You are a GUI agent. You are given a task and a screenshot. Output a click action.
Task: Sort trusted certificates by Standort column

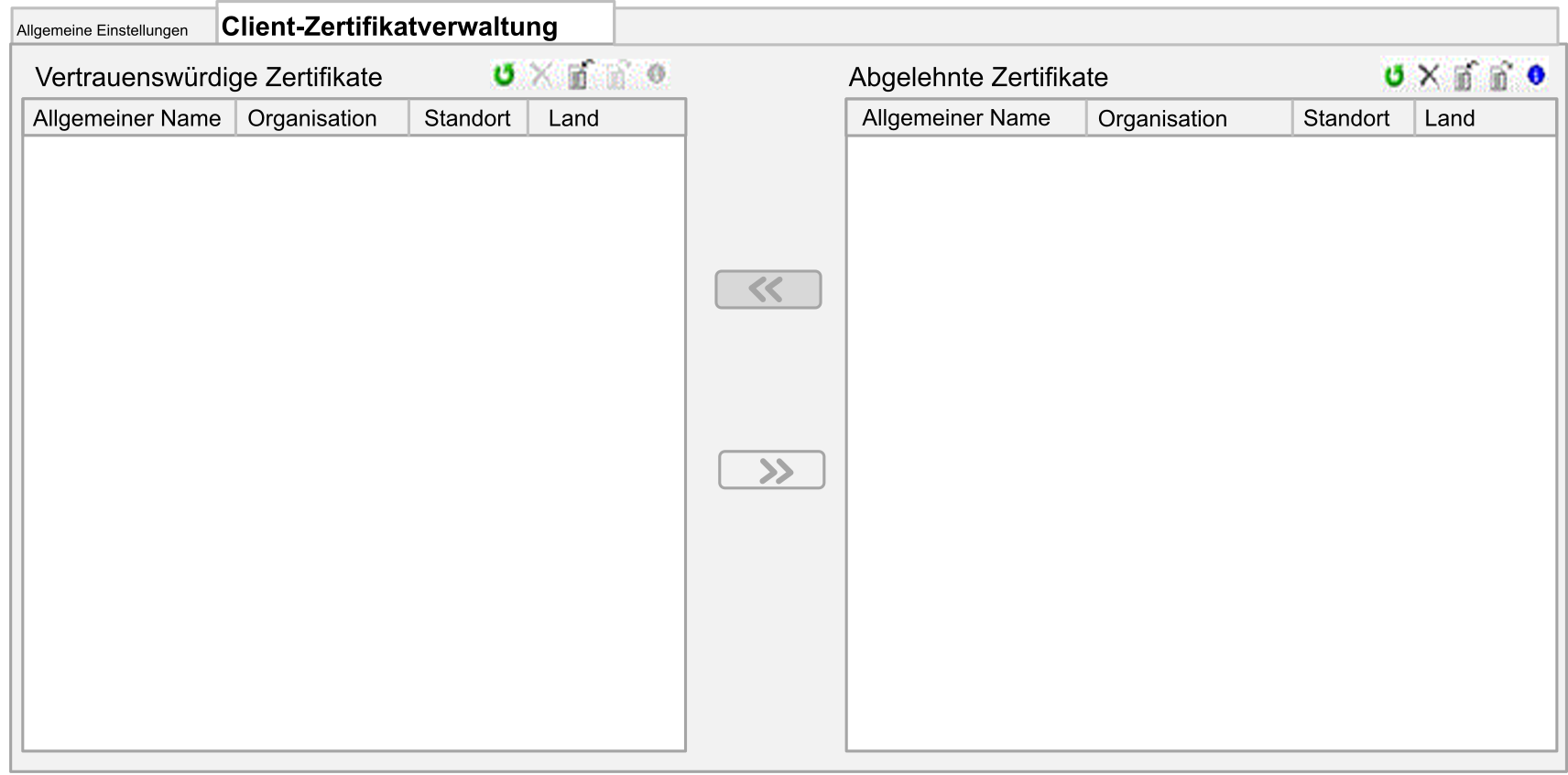pyautogui.click(x=468, y=118)
